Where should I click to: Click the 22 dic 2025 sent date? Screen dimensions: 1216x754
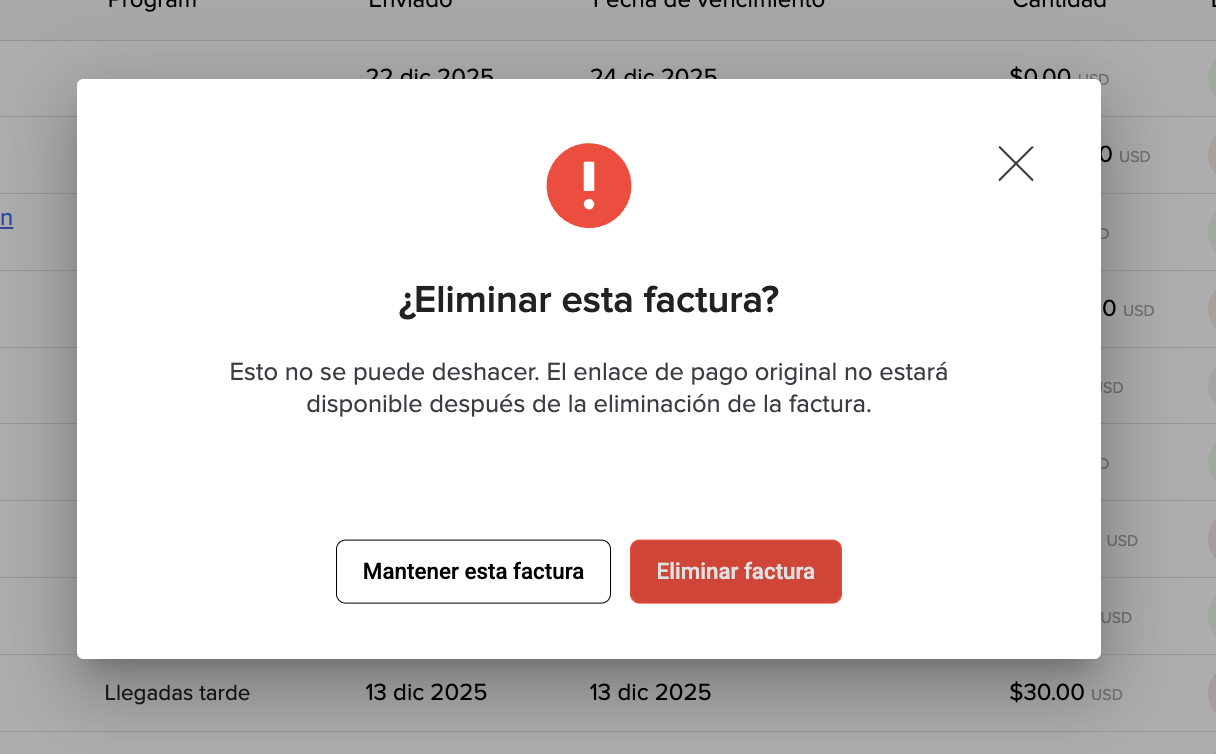(429, 76)
